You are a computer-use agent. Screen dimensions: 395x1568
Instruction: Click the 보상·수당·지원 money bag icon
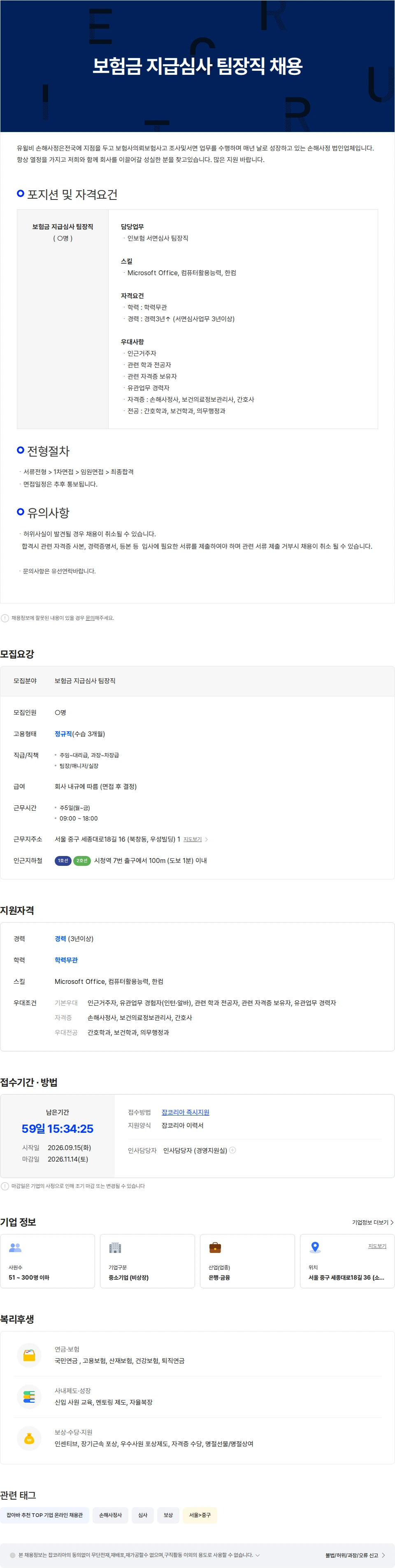(29, 1438)
